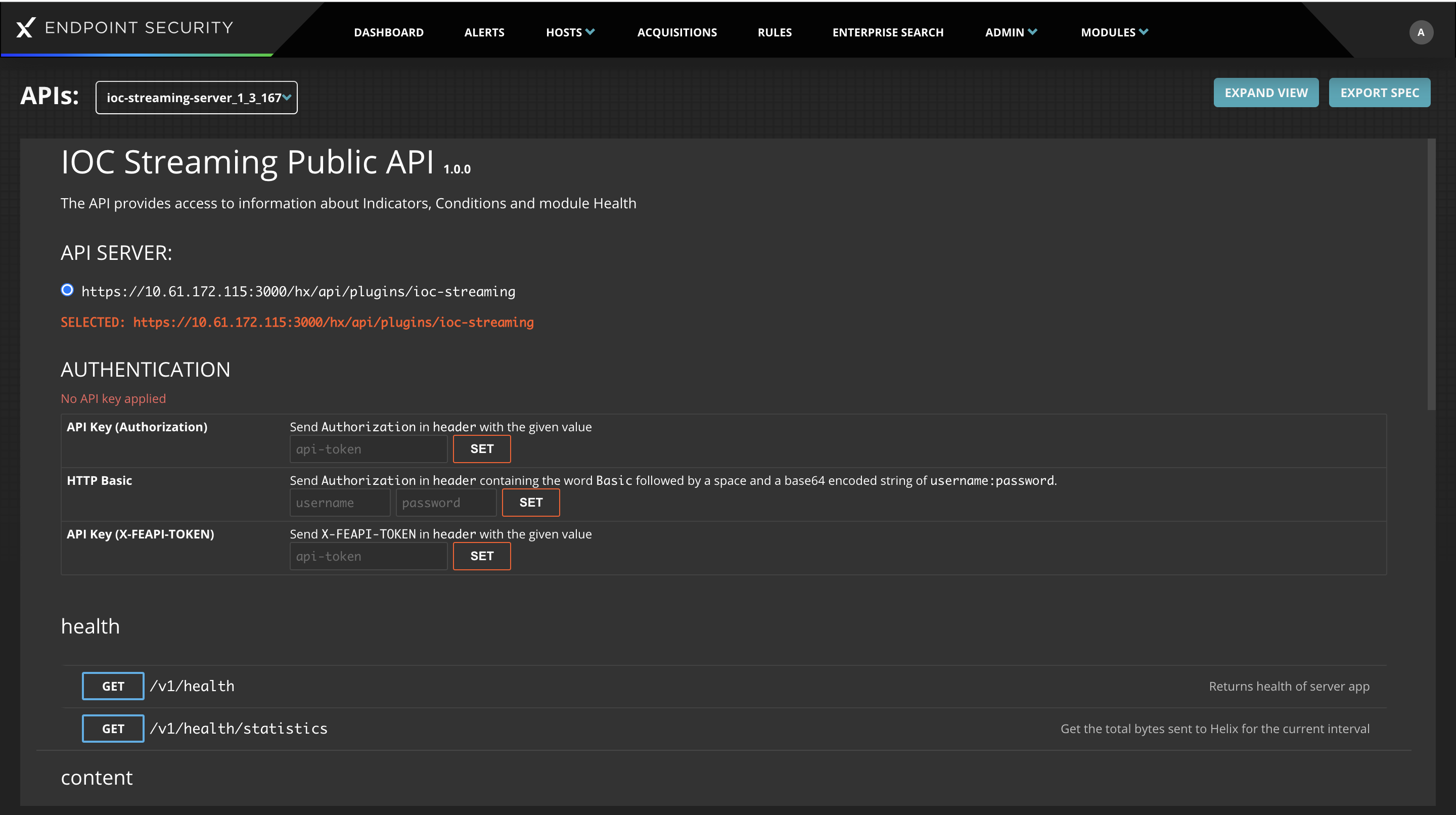Expand the Modules dropdown menu
Screen dimensions: 1456x815
tap(1115, 32)
